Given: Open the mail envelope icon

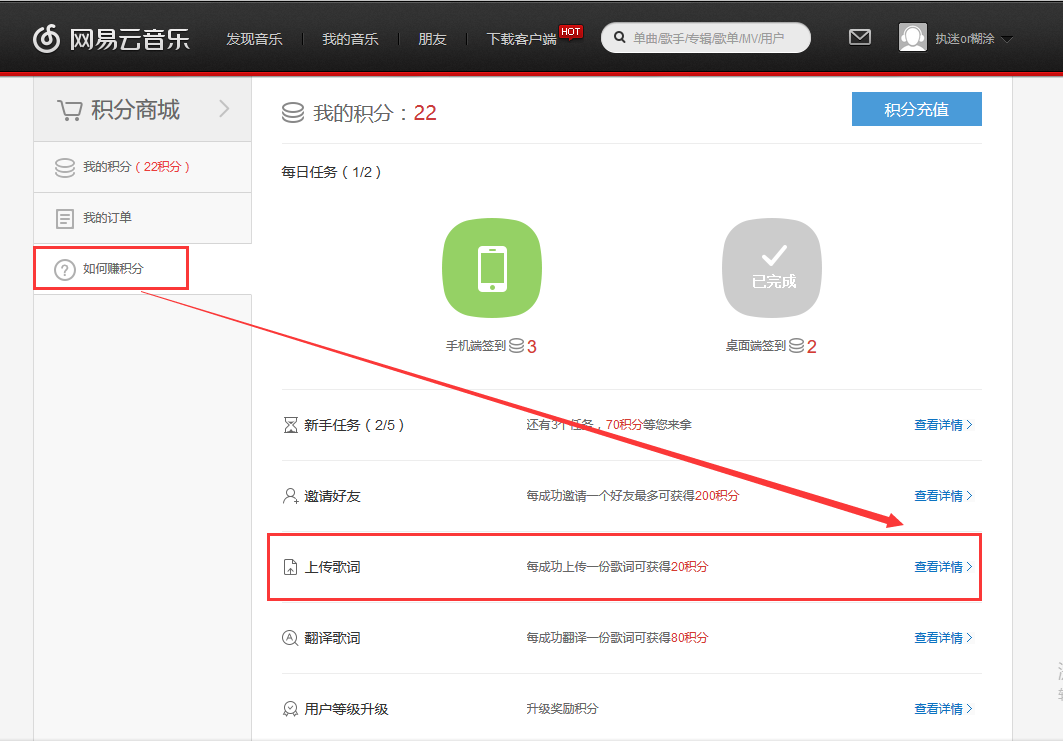Looking at the screenshot, I should pos(859,36).
